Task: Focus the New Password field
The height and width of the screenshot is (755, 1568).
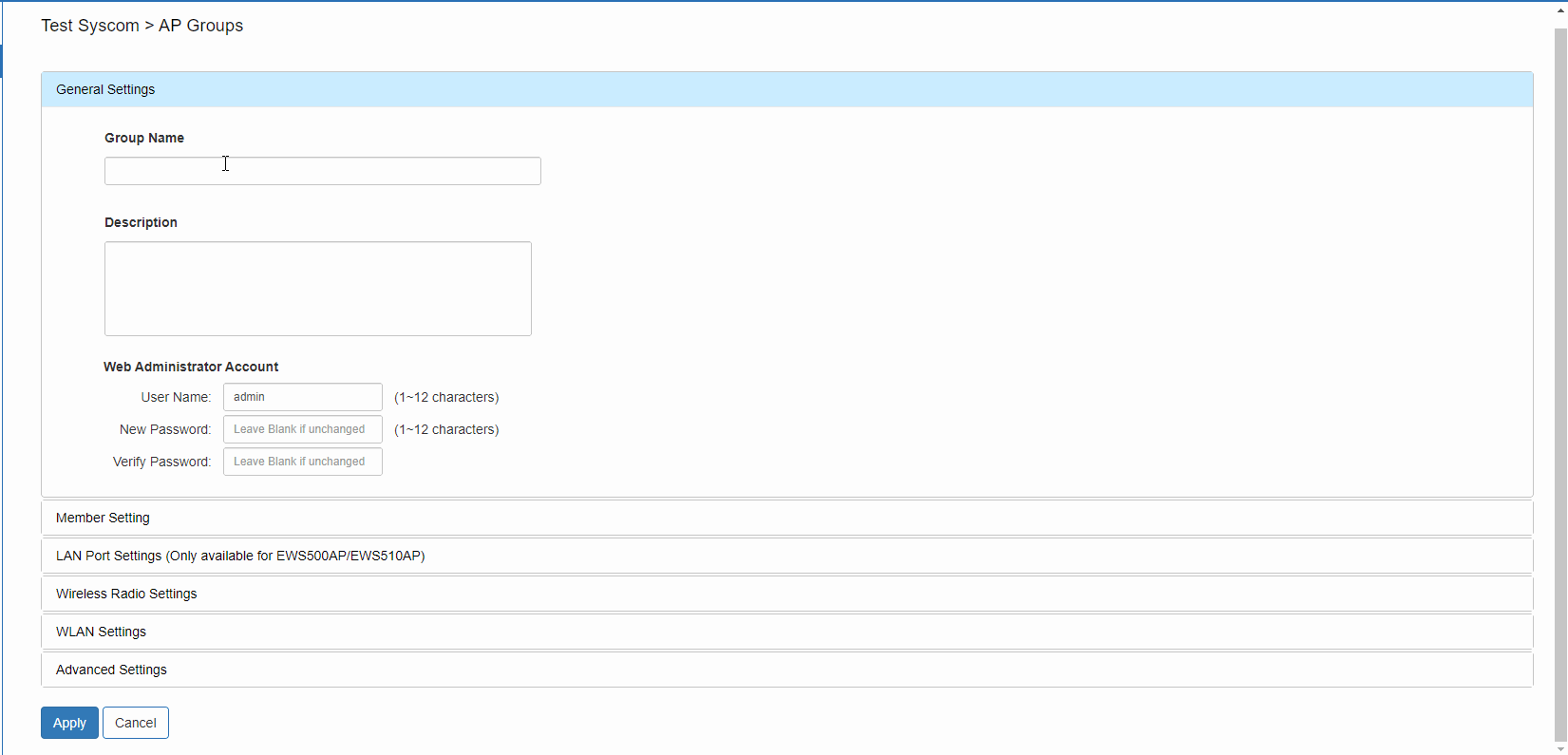Action: pos(303,429)
